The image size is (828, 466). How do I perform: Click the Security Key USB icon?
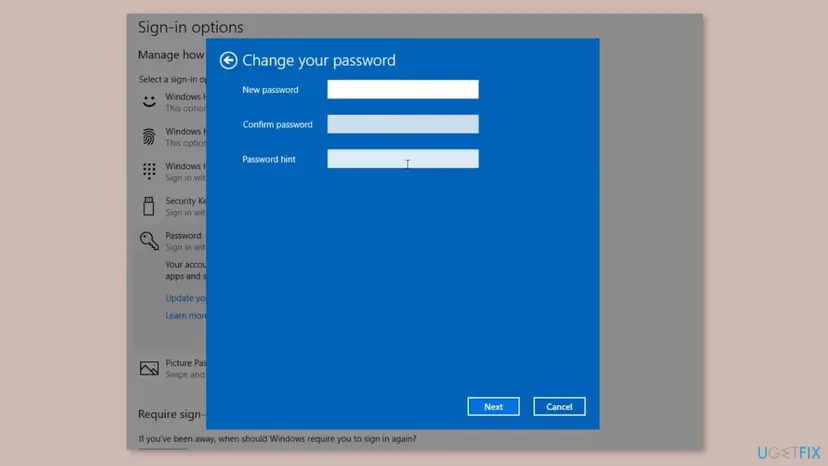[x=149, y=206]
